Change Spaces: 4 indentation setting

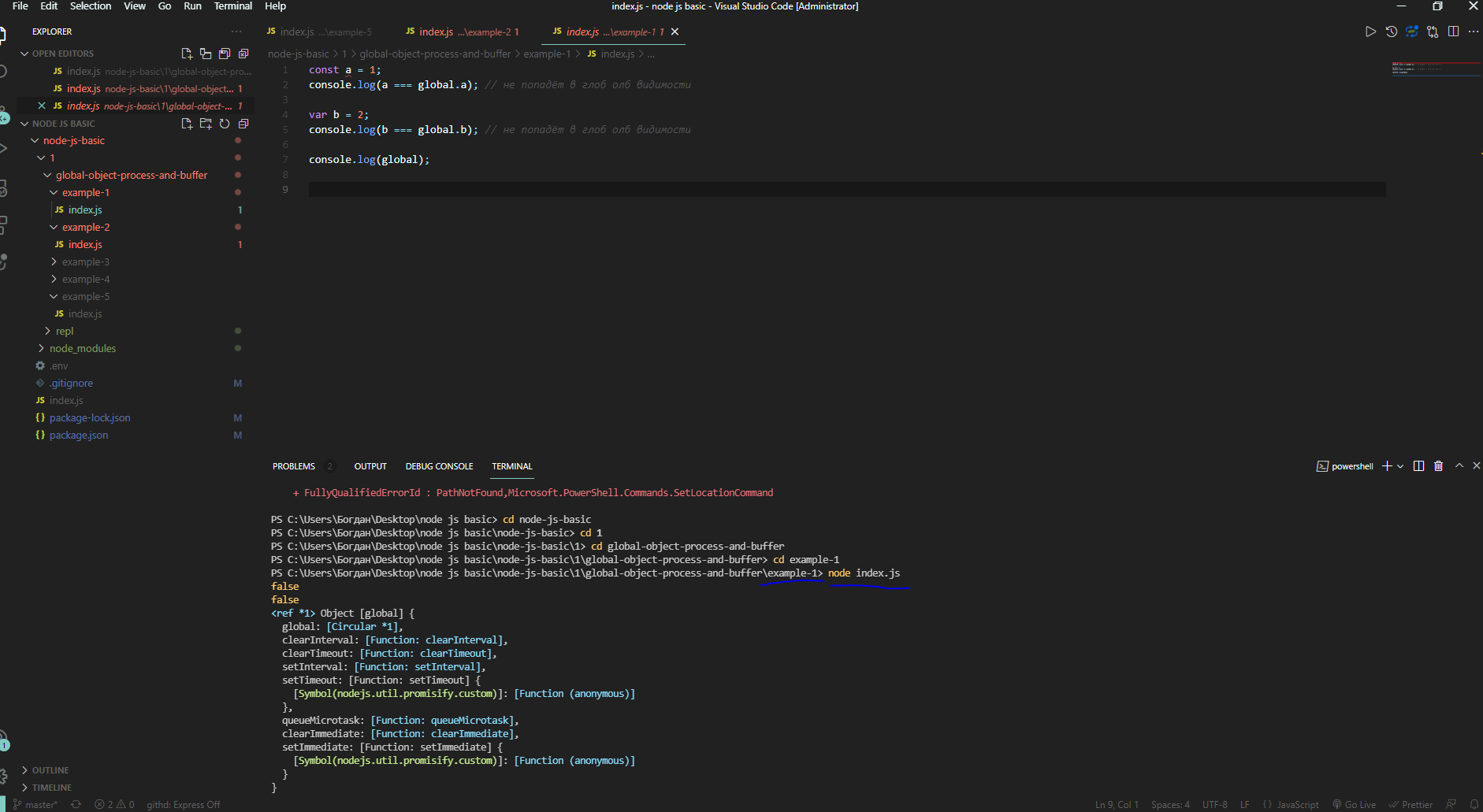(x=1170, y=805)
